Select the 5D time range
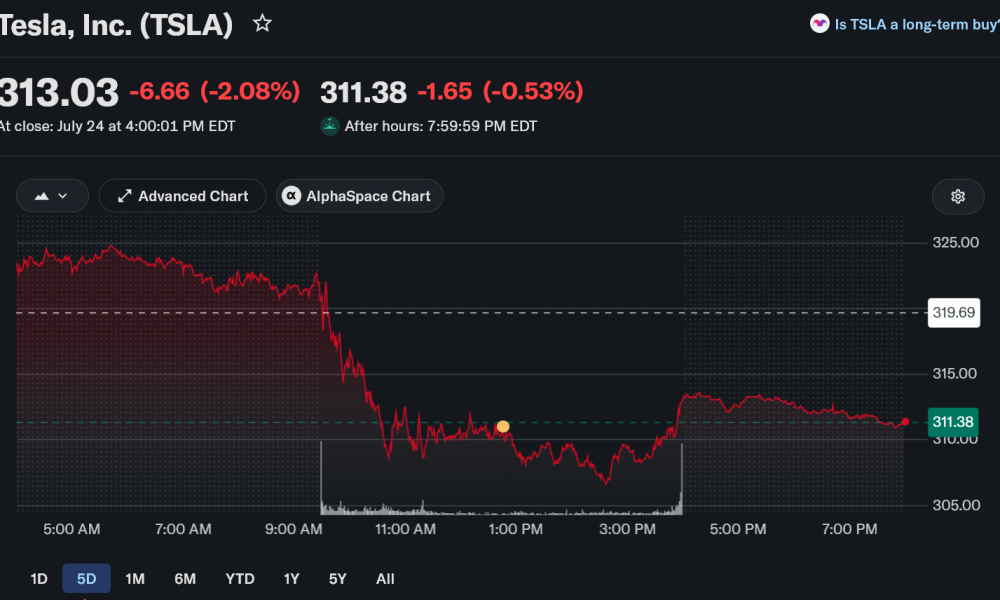 (86, 578)
